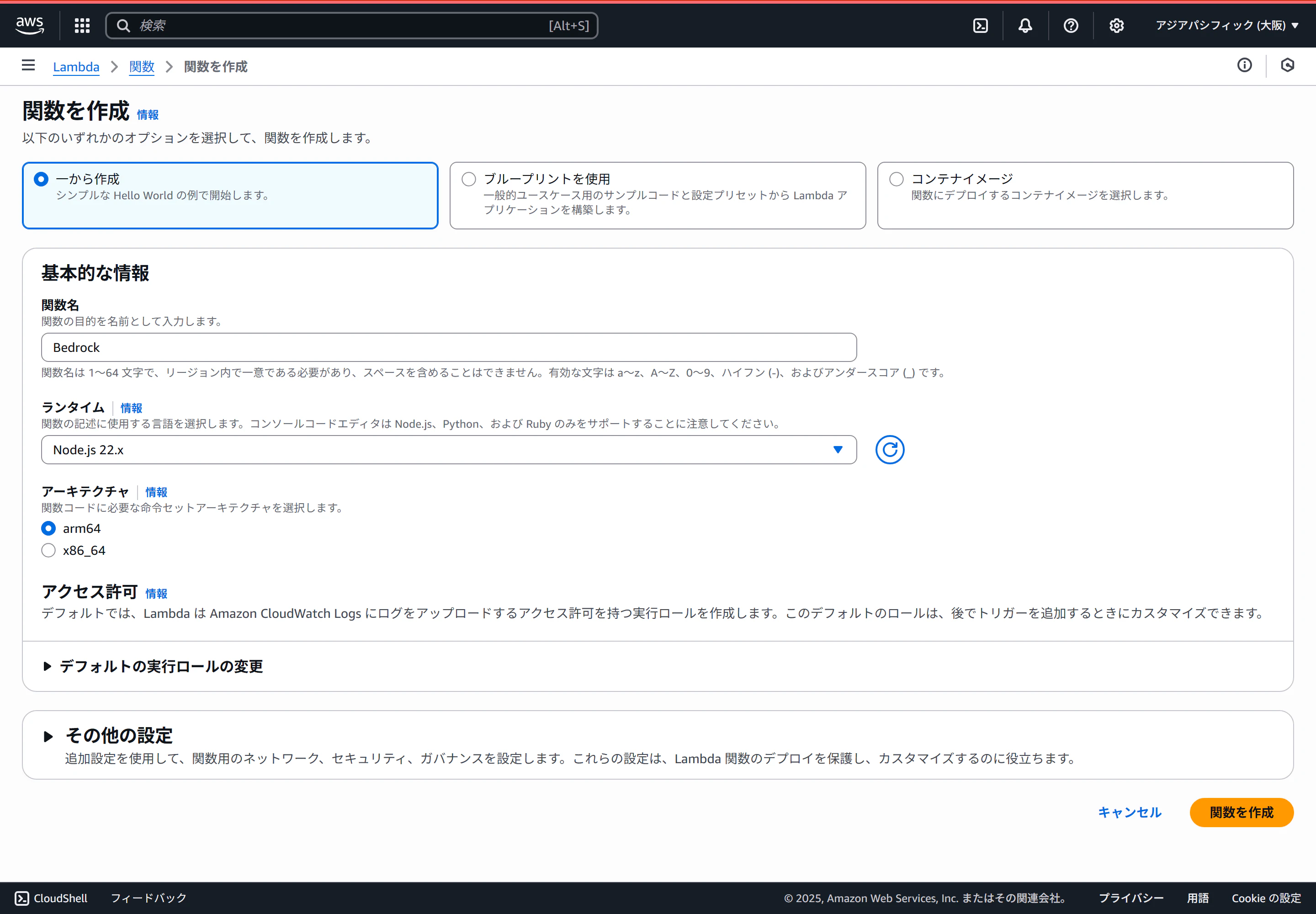Click the 関数を作成 button

pyautogui.click(x=1241, y=812)
